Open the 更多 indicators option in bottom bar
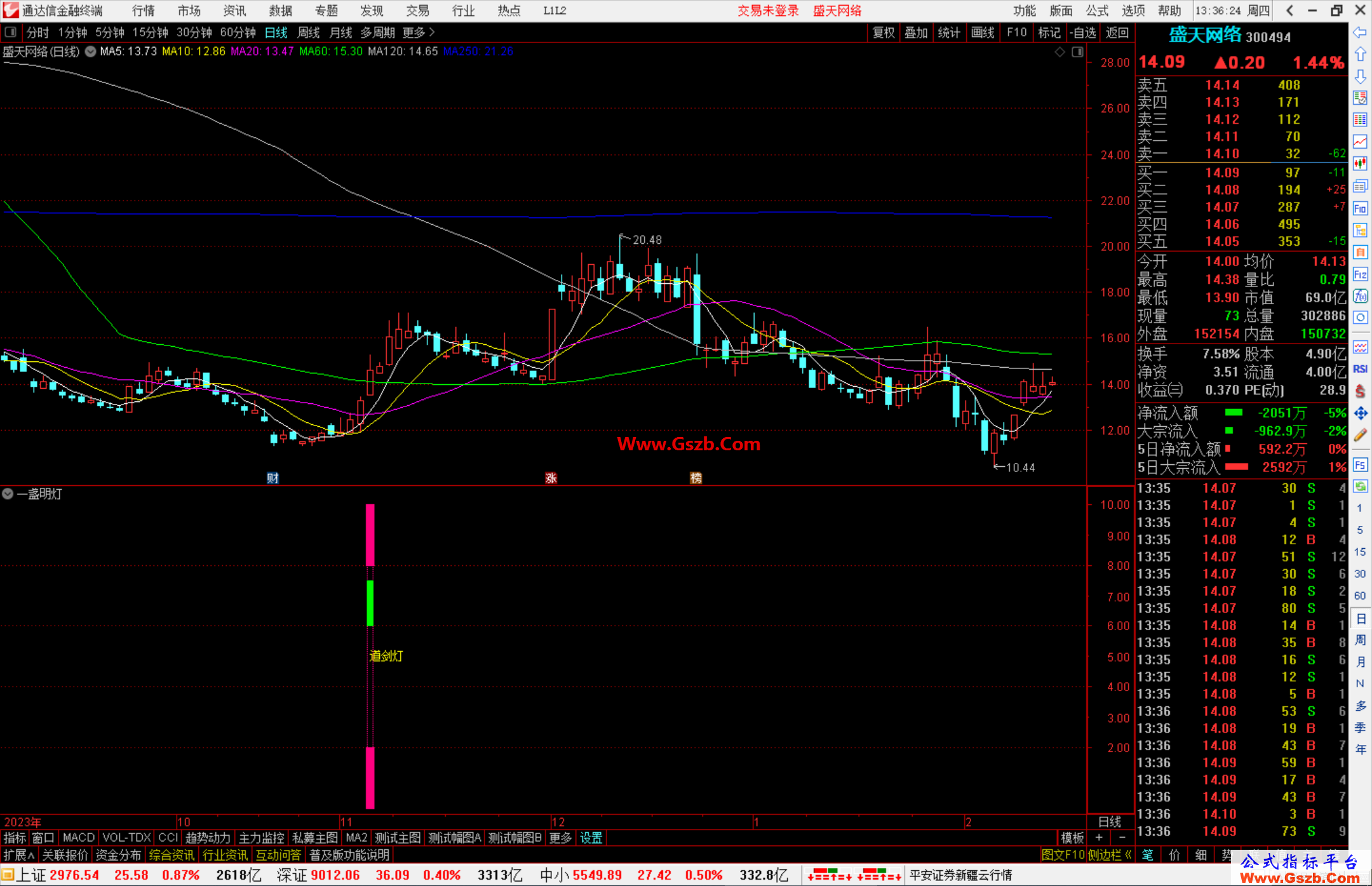 click(560, 838)
